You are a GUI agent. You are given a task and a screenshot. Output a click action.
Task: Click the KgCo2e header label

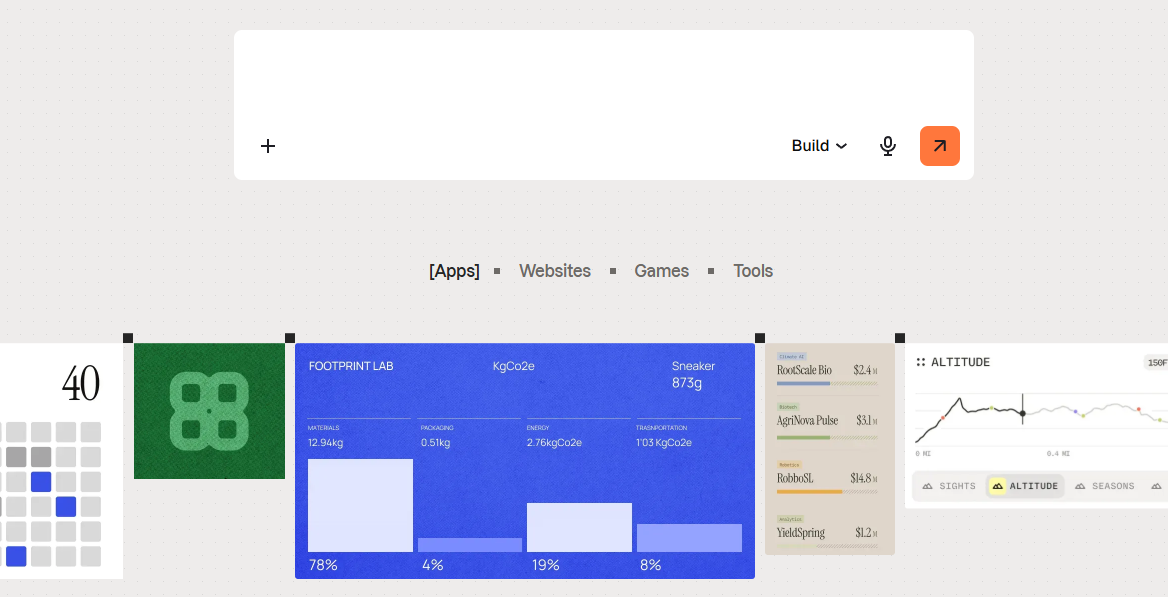click(513, 366)
